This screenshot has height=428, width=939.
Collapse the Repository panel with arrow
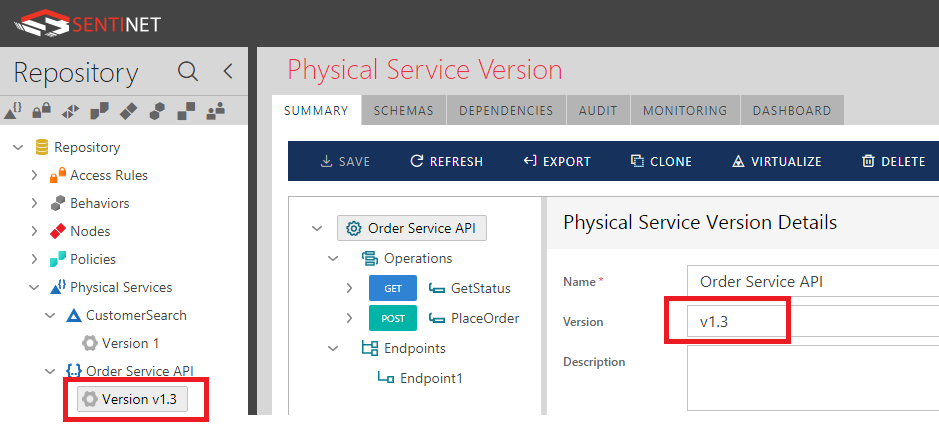[x=228, y=72]
